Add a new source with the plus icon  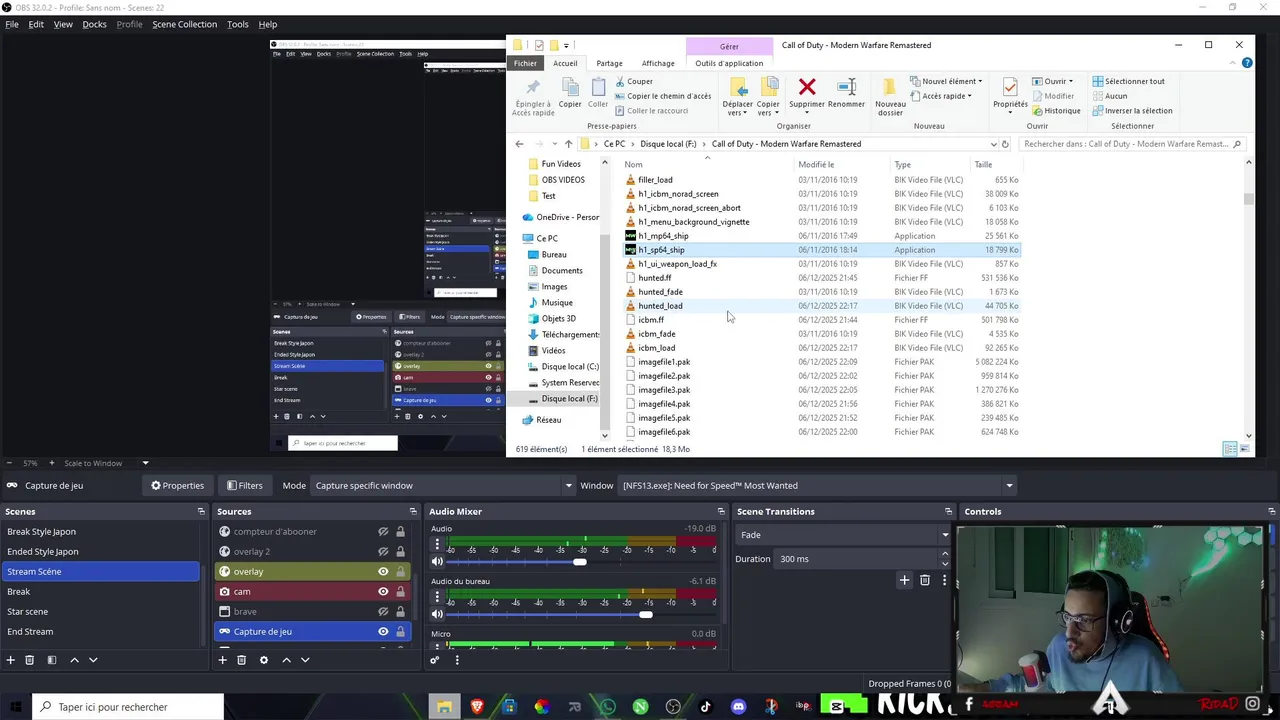pos(222,660)
